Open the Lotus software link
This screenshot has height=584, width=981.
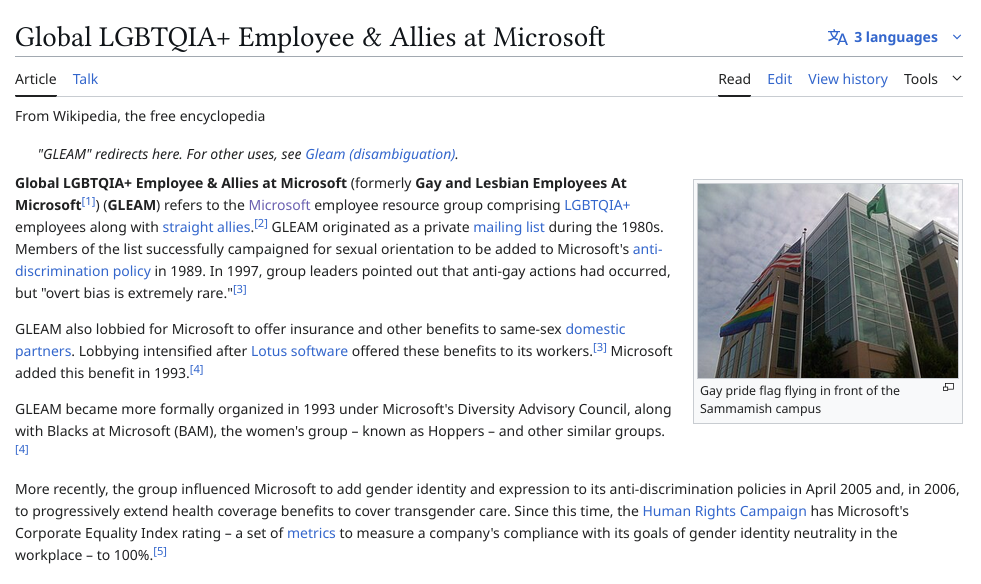(299, 351)
